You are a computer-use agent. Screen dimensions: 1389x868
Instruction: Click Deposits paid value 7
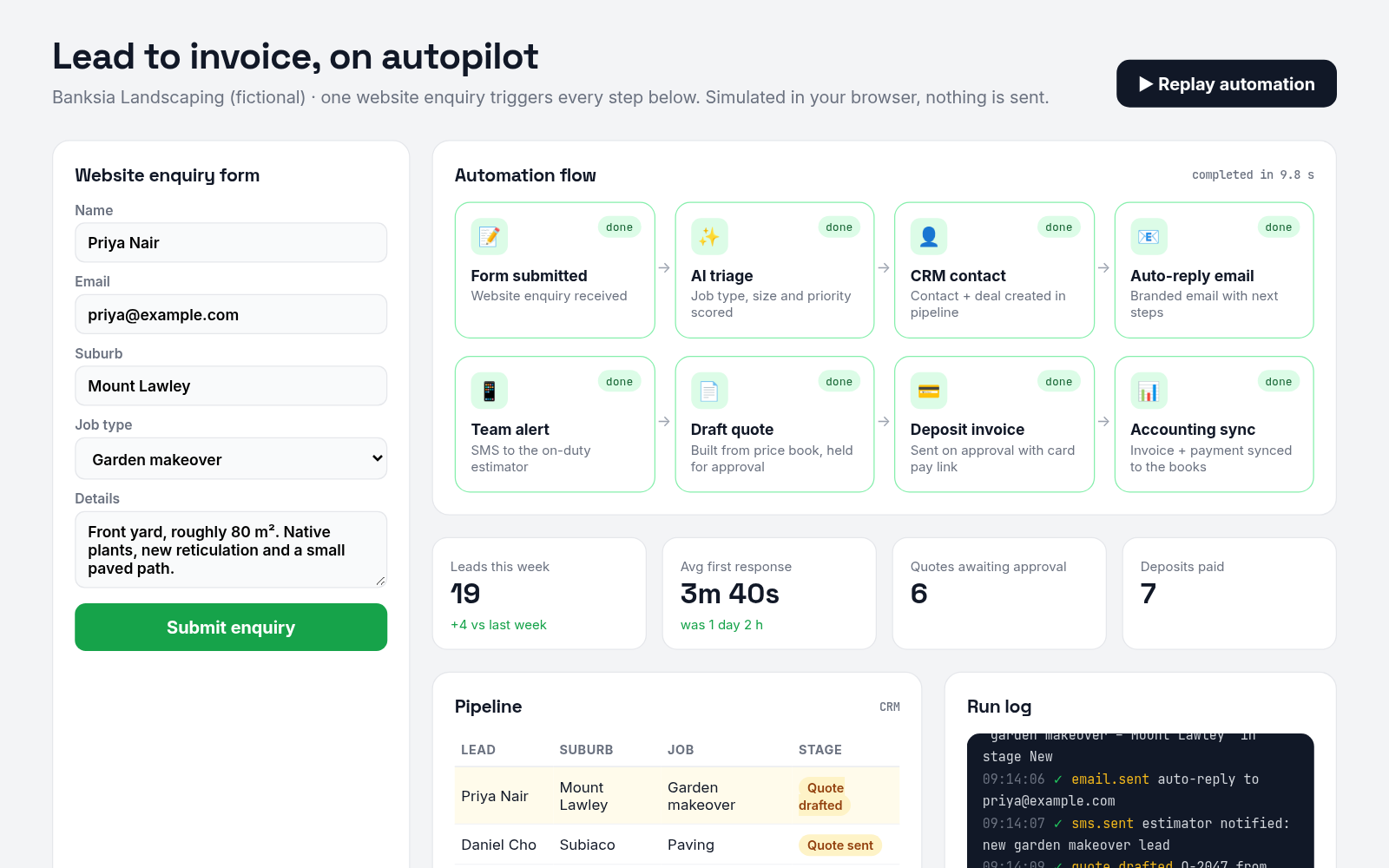pyautogui.click(x=1149, y=594)
